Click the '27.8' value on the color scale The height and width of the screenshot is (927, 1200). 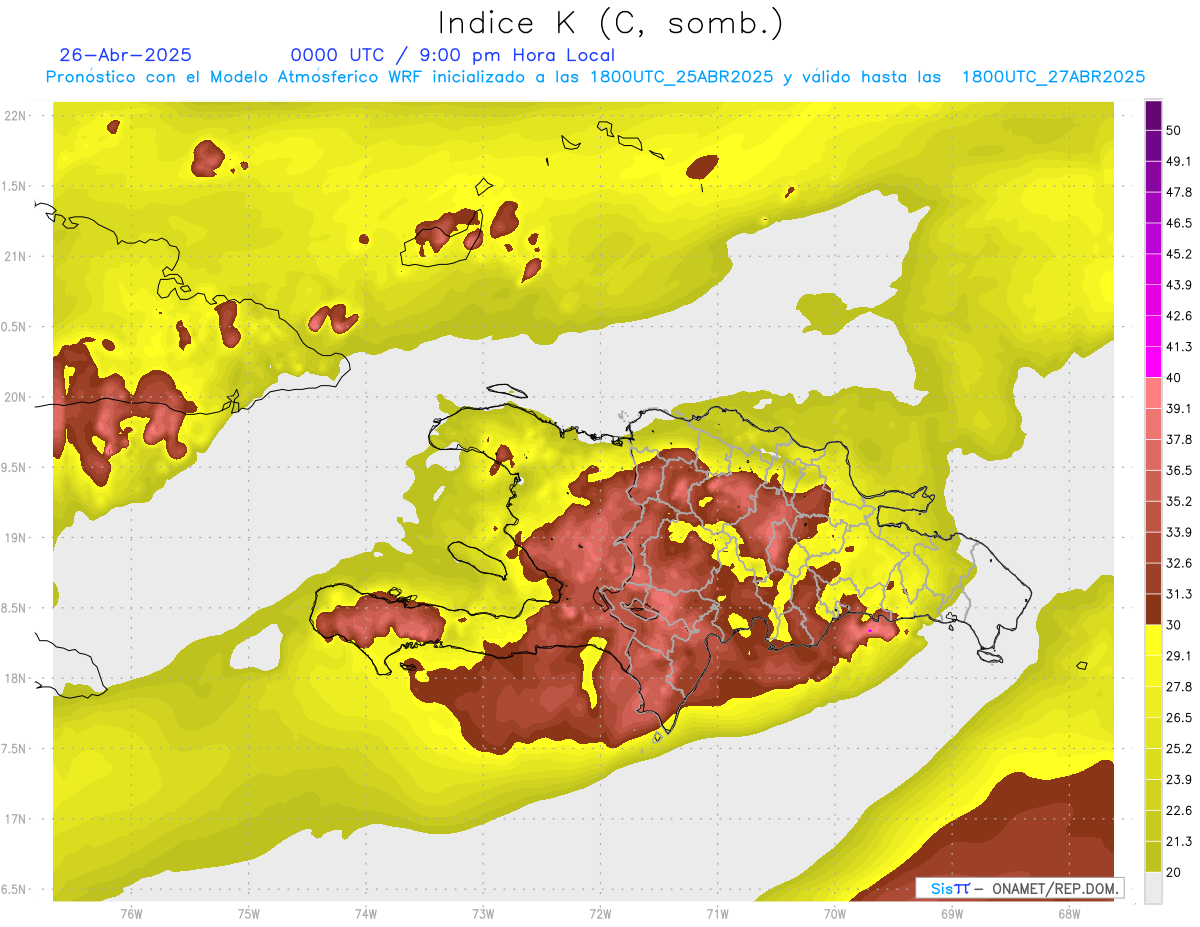click(1179, 687)
